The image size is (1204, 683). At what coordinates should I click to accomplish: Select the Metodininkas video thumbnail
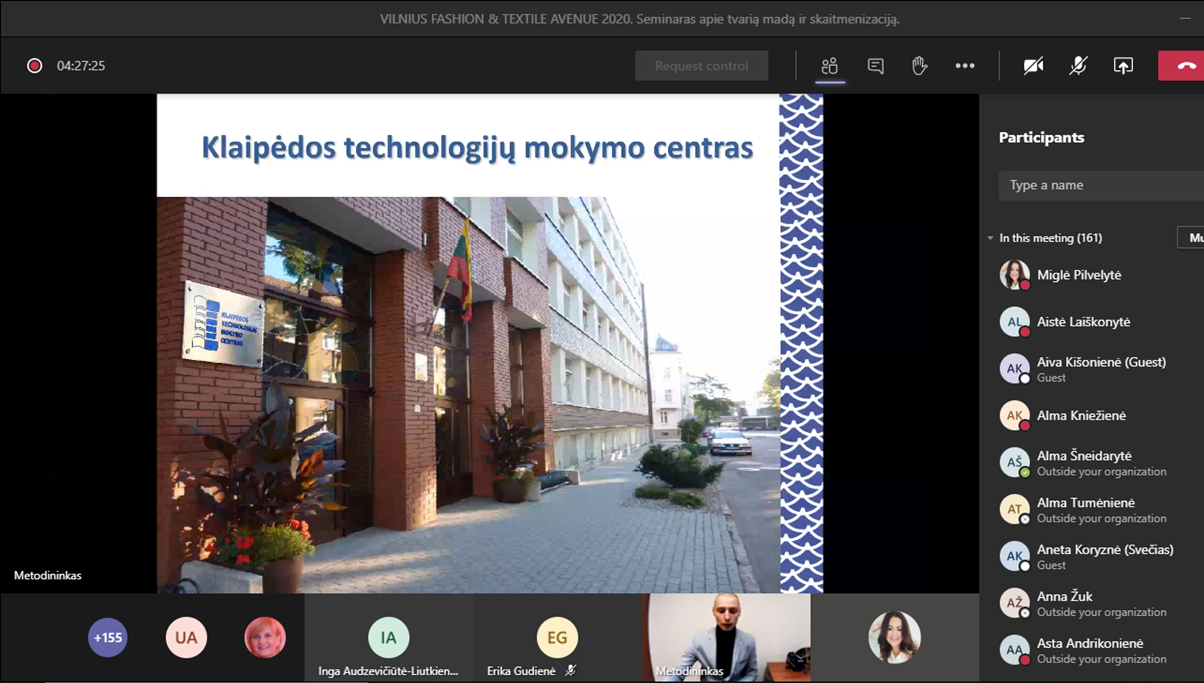coord(728,637)
